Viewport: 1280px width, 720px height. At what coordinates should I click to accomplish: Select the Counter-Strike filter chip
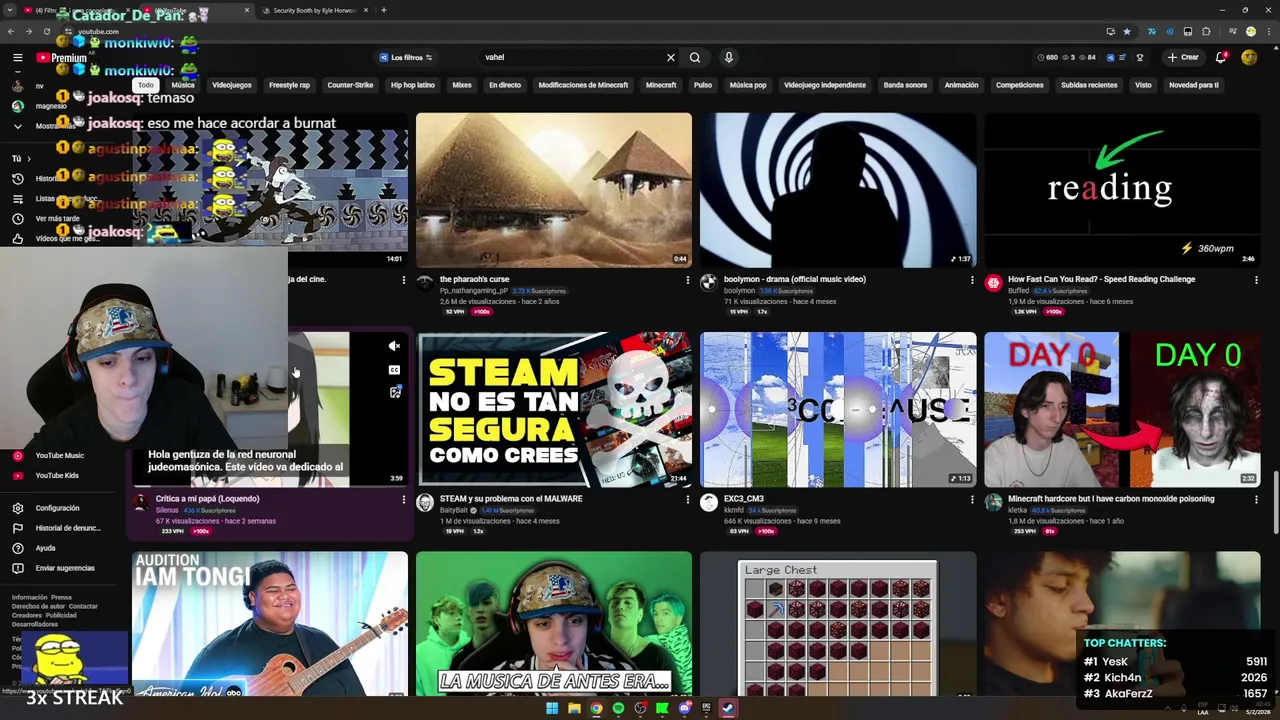(350, 85)
